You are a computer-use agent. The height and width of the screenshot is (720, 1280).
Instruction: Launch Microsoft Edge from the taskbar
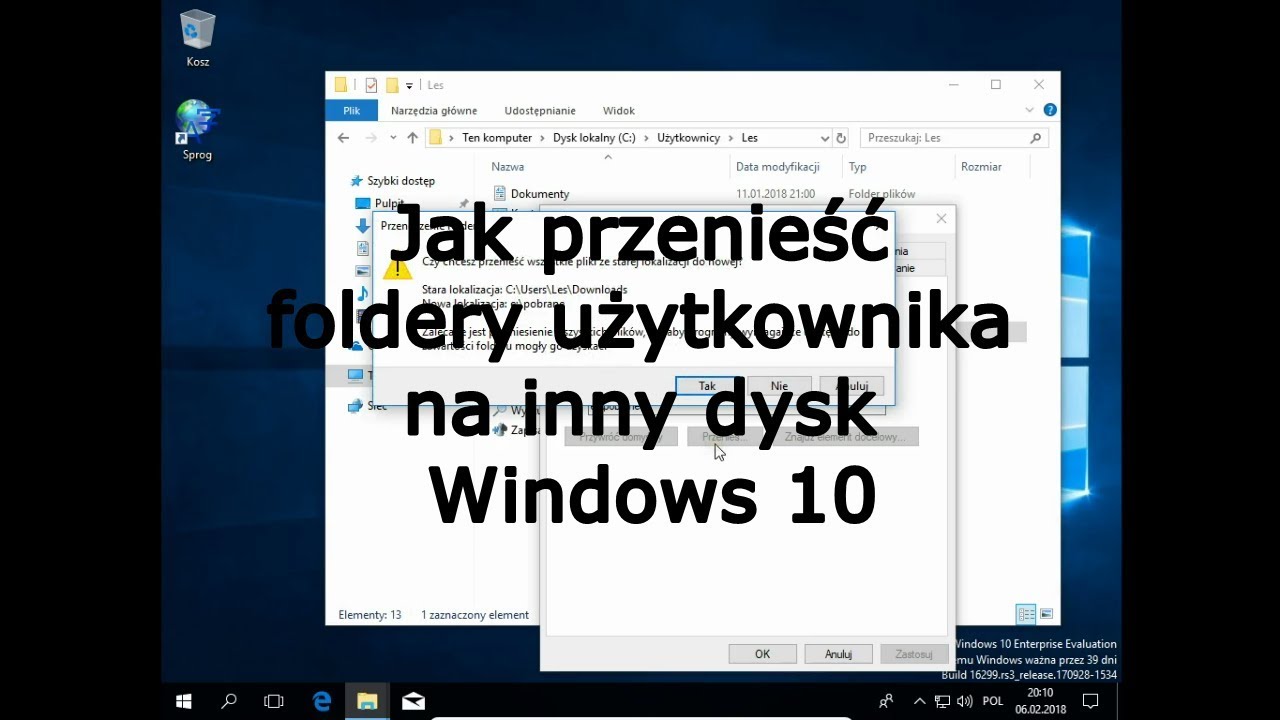pos(322,702)
